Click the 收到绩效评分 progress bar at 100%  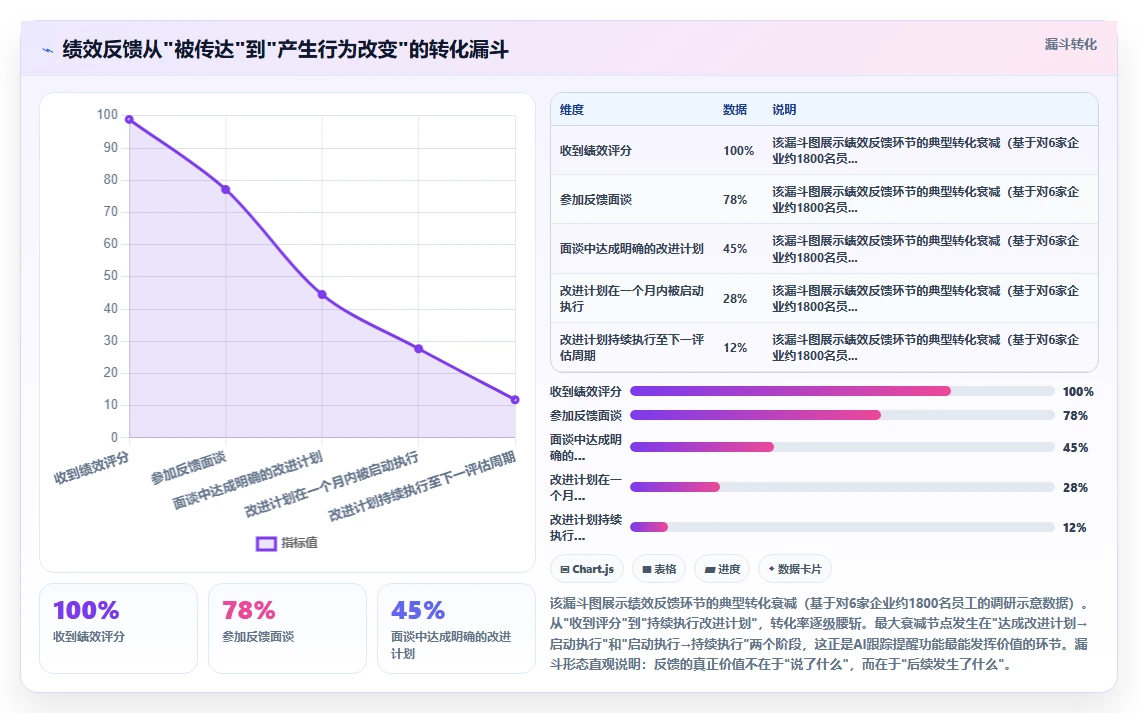coord(843,391)
